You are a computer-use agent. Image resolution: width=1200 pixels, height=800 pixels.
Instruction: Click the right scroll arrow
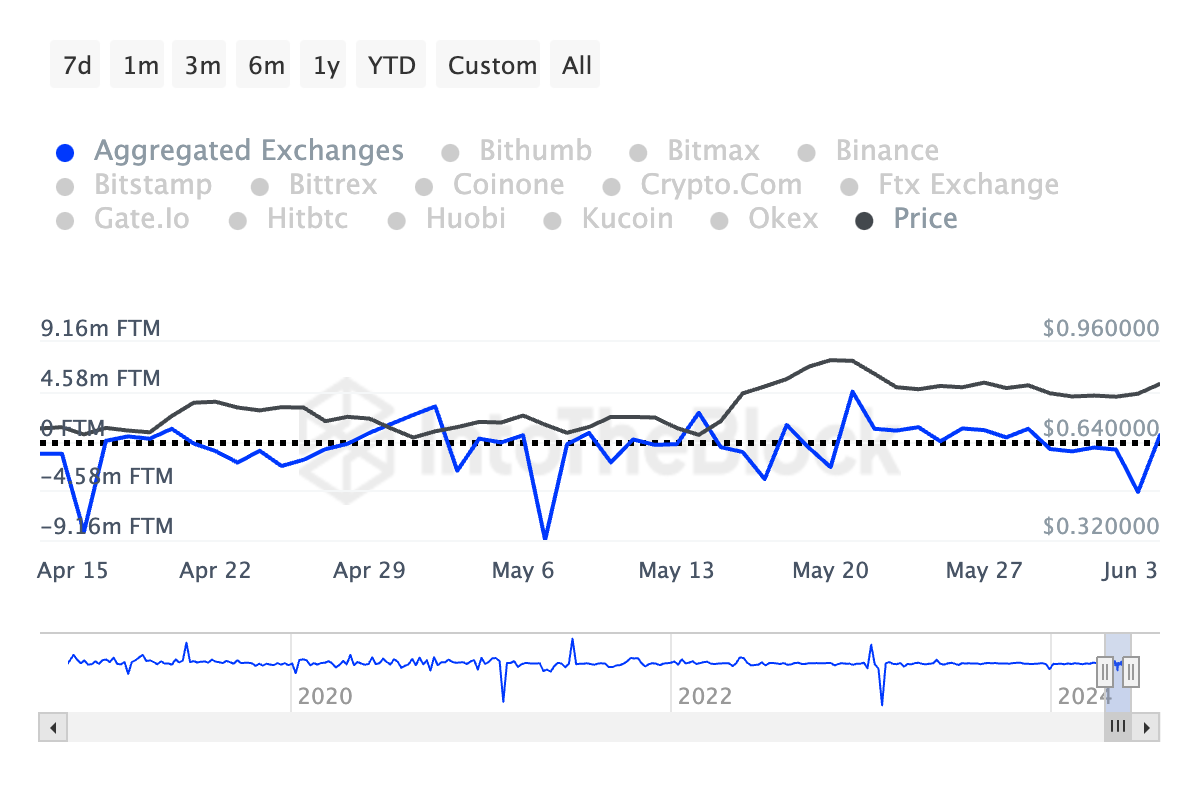1148,727
